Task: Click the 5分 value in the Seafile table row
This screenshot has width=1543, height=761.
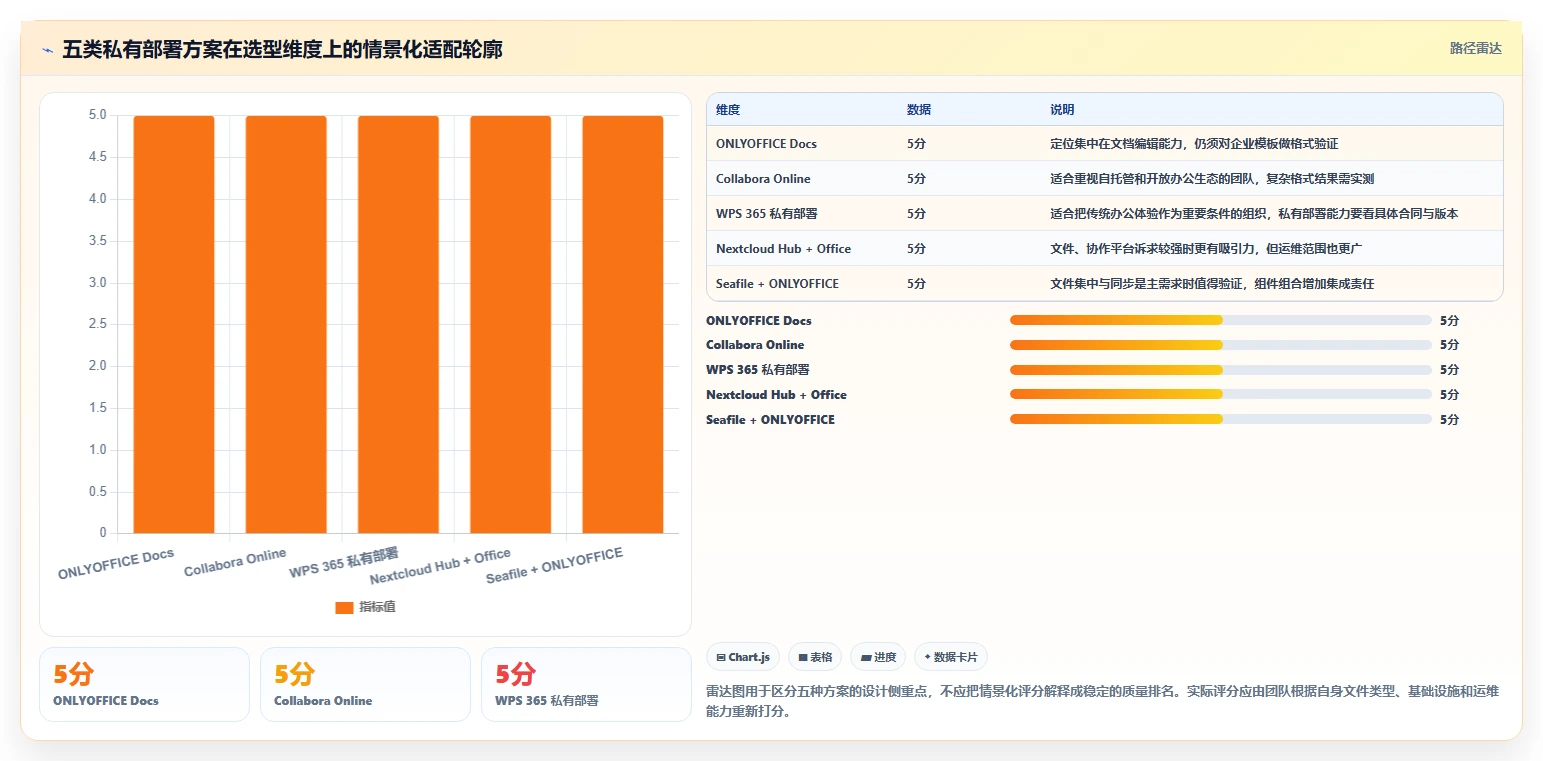Action: (916, 284)
